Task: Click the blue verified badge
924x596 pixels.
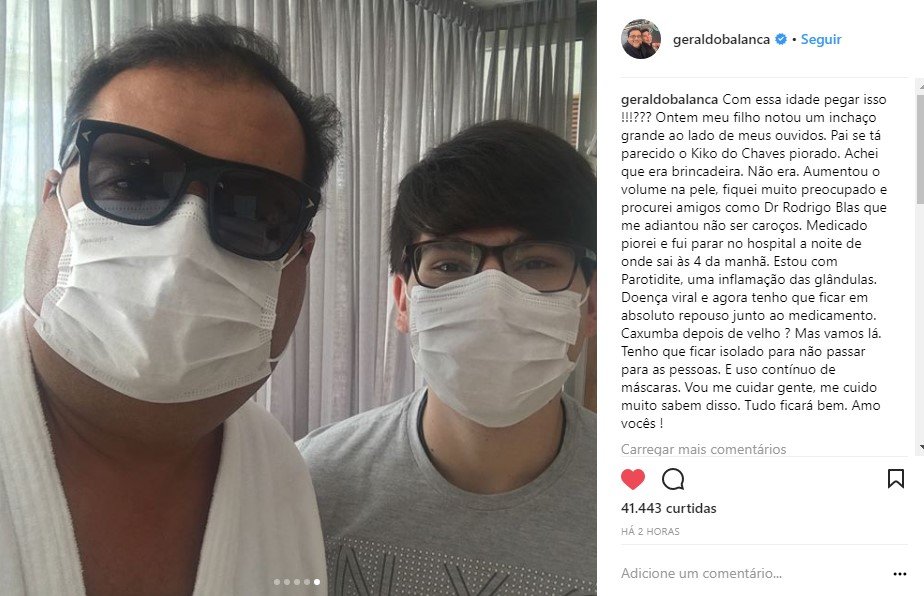Action: (781, 39)
